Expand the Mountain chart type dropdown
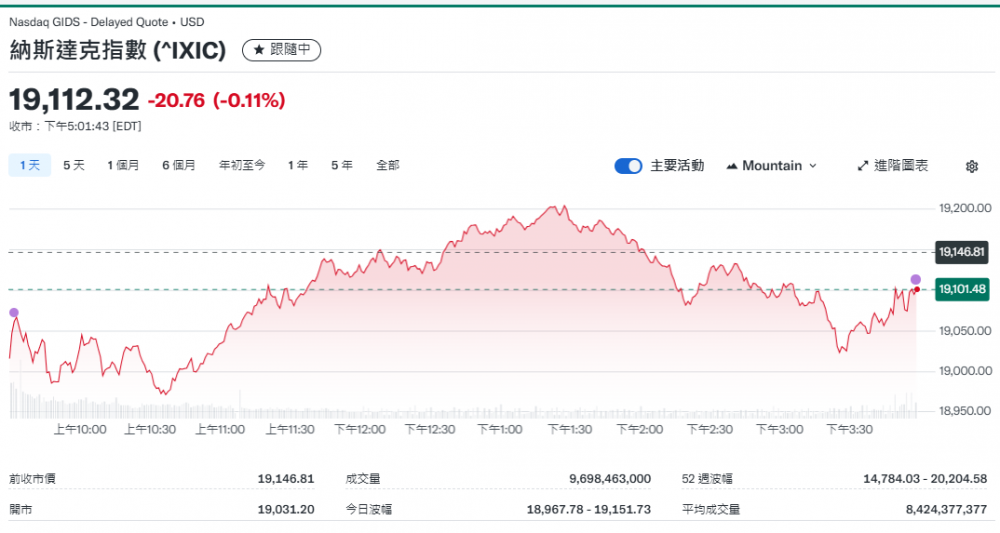This screenshot has height=533, width=1000. pos(812,166)
